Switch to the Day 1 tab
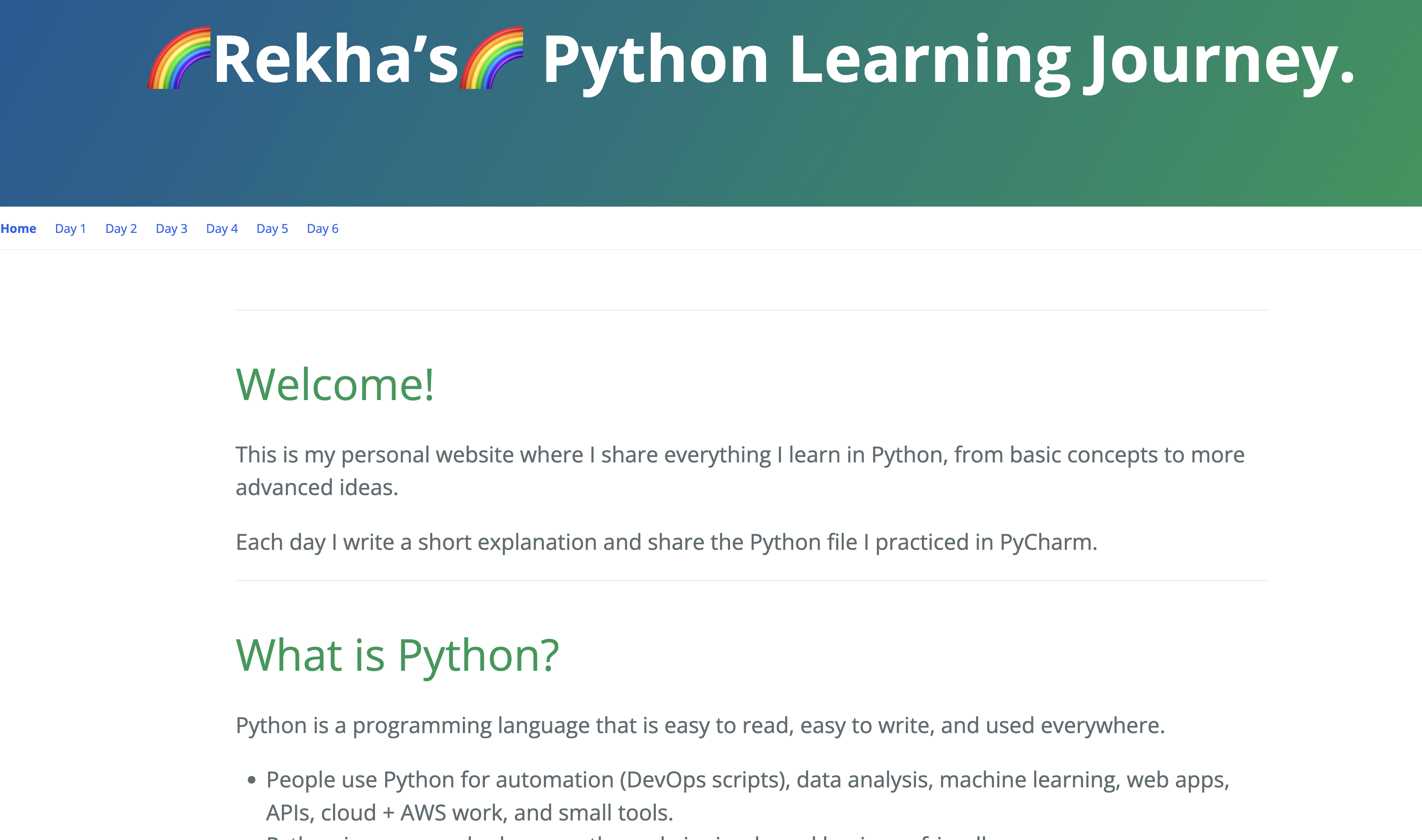 pos(70,228)
